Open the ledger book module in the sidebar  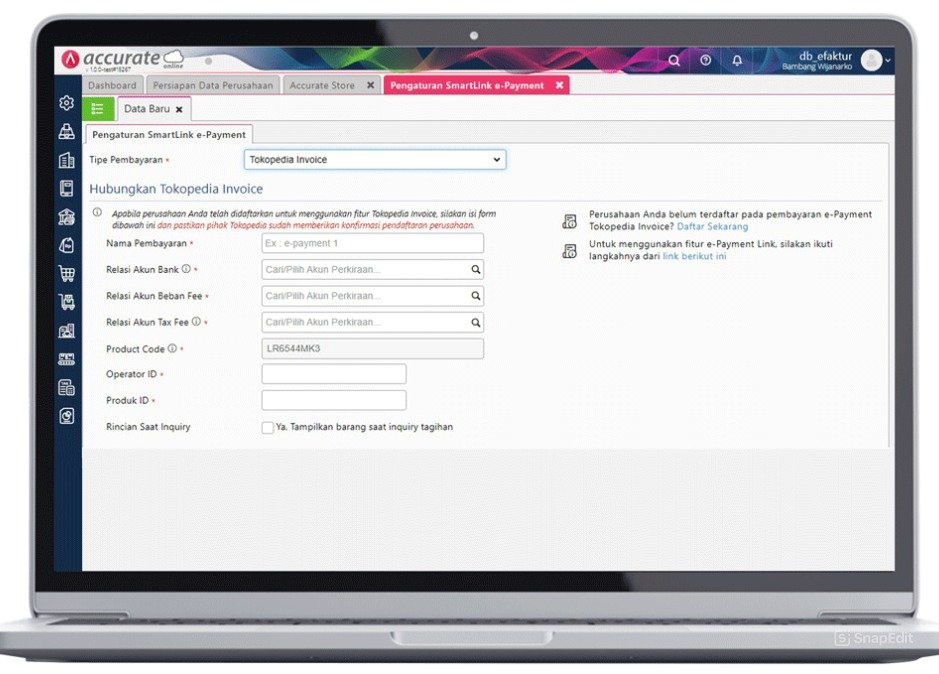(x=66, y=188)
